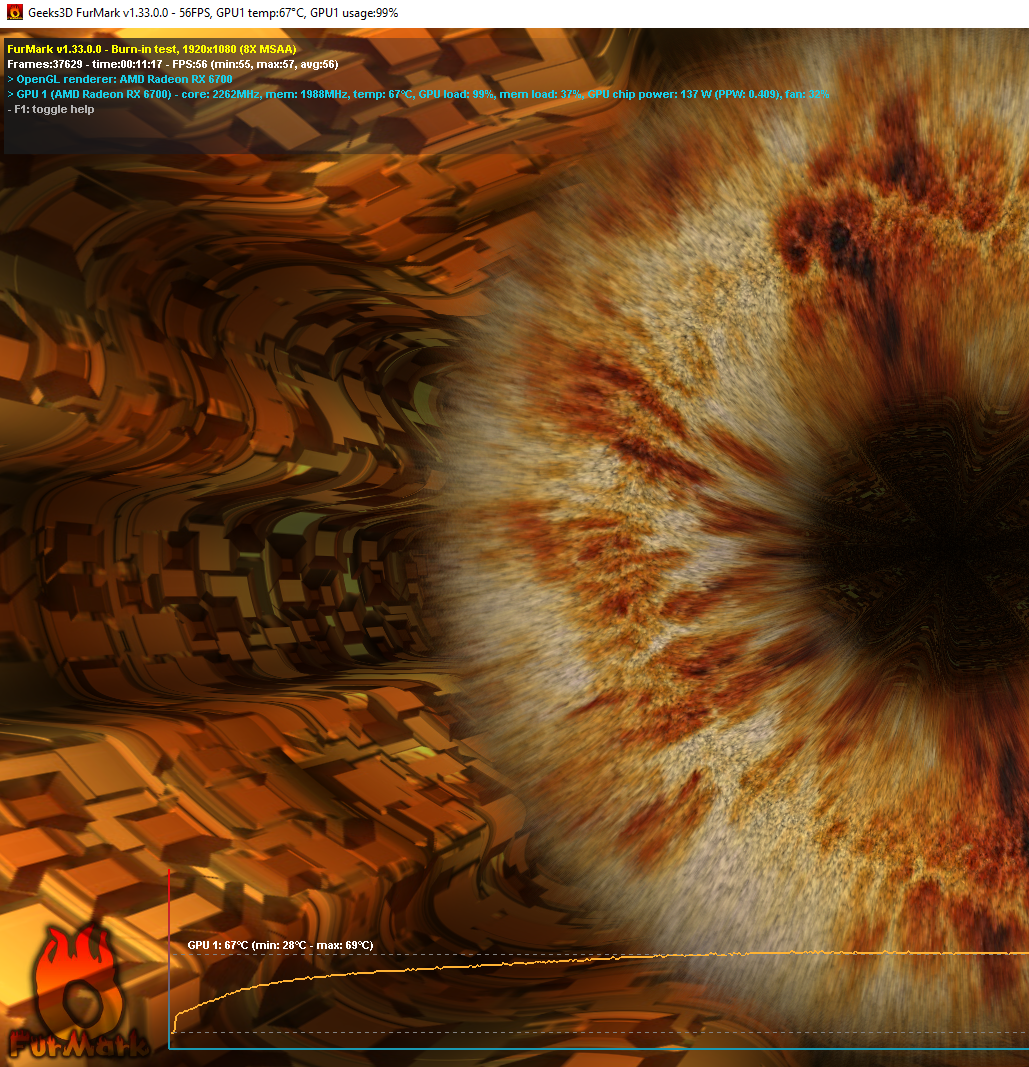Click the 'Frames:37629 - time:00:11:17' stats line
The width and height of the screenshot is (1029, 1067).
pos(172,64)
